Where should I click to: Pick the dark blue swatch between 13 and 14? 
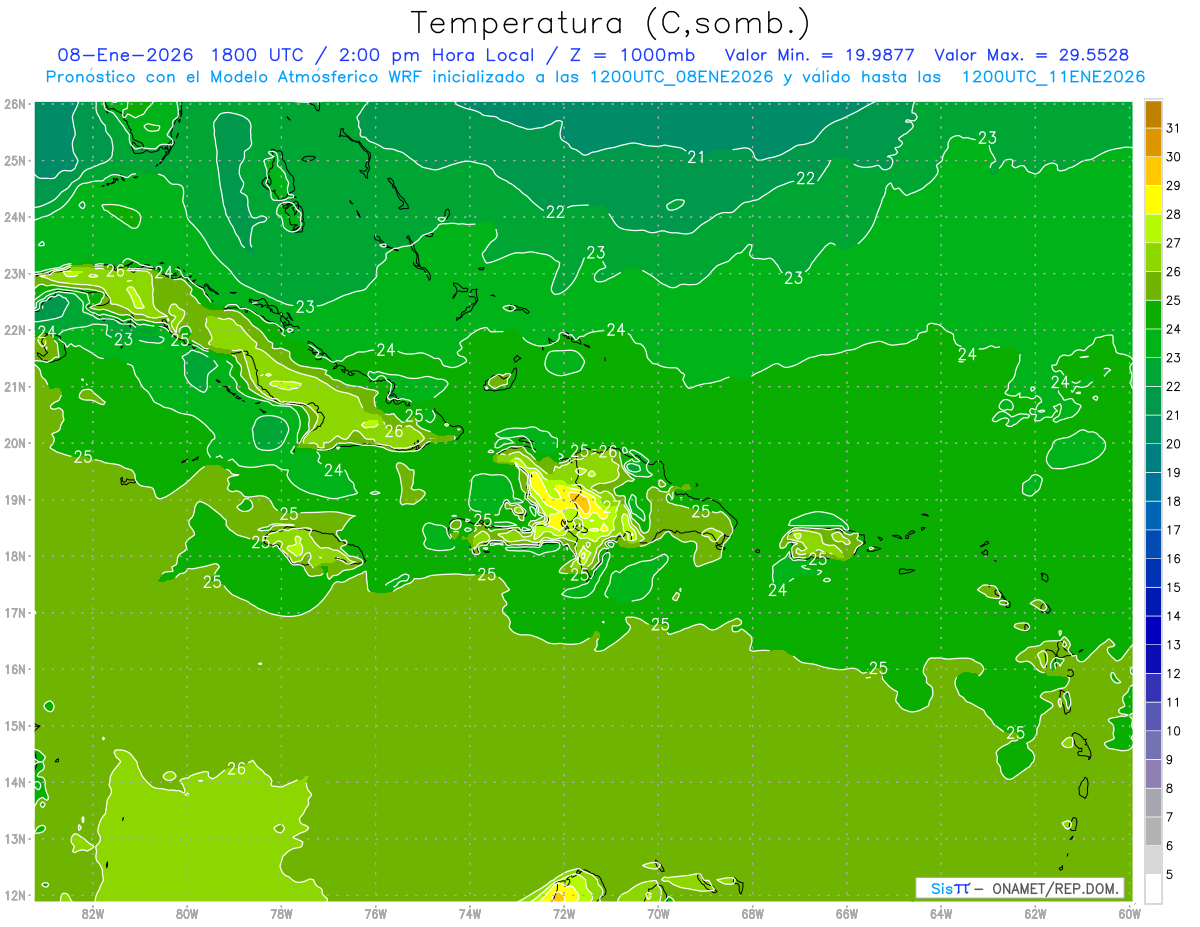(x=1153, y=631)
